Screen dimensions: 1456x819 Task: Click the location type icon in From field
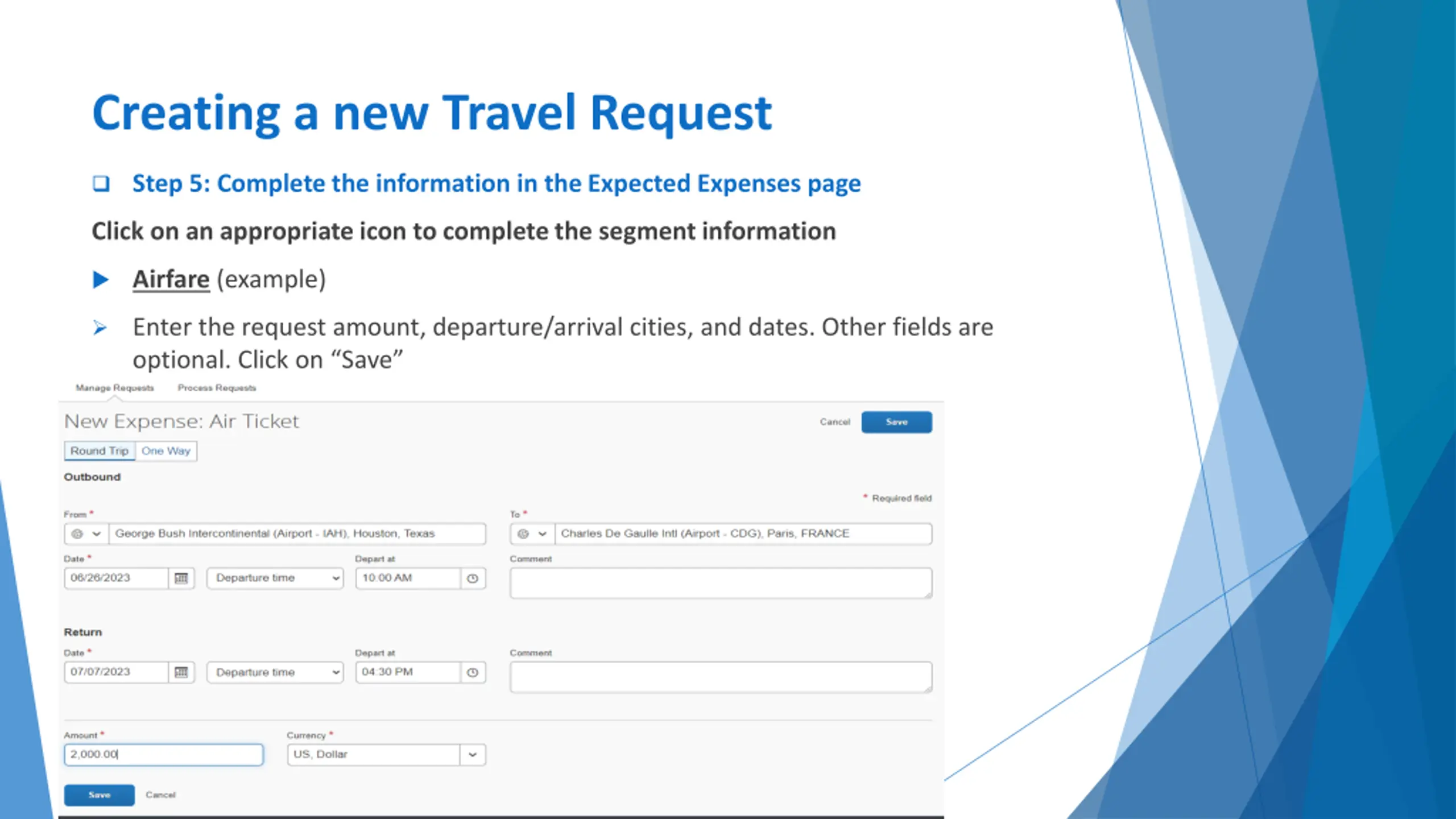pyautogui.click(x=77, y=534)
